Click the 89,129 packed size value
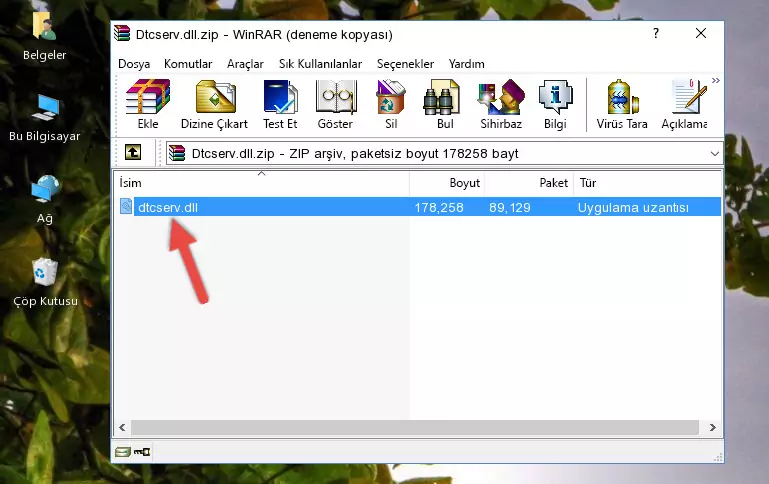The height and width of the screenshot is (484, 769). pyautogui.click(x=510, y=207)
